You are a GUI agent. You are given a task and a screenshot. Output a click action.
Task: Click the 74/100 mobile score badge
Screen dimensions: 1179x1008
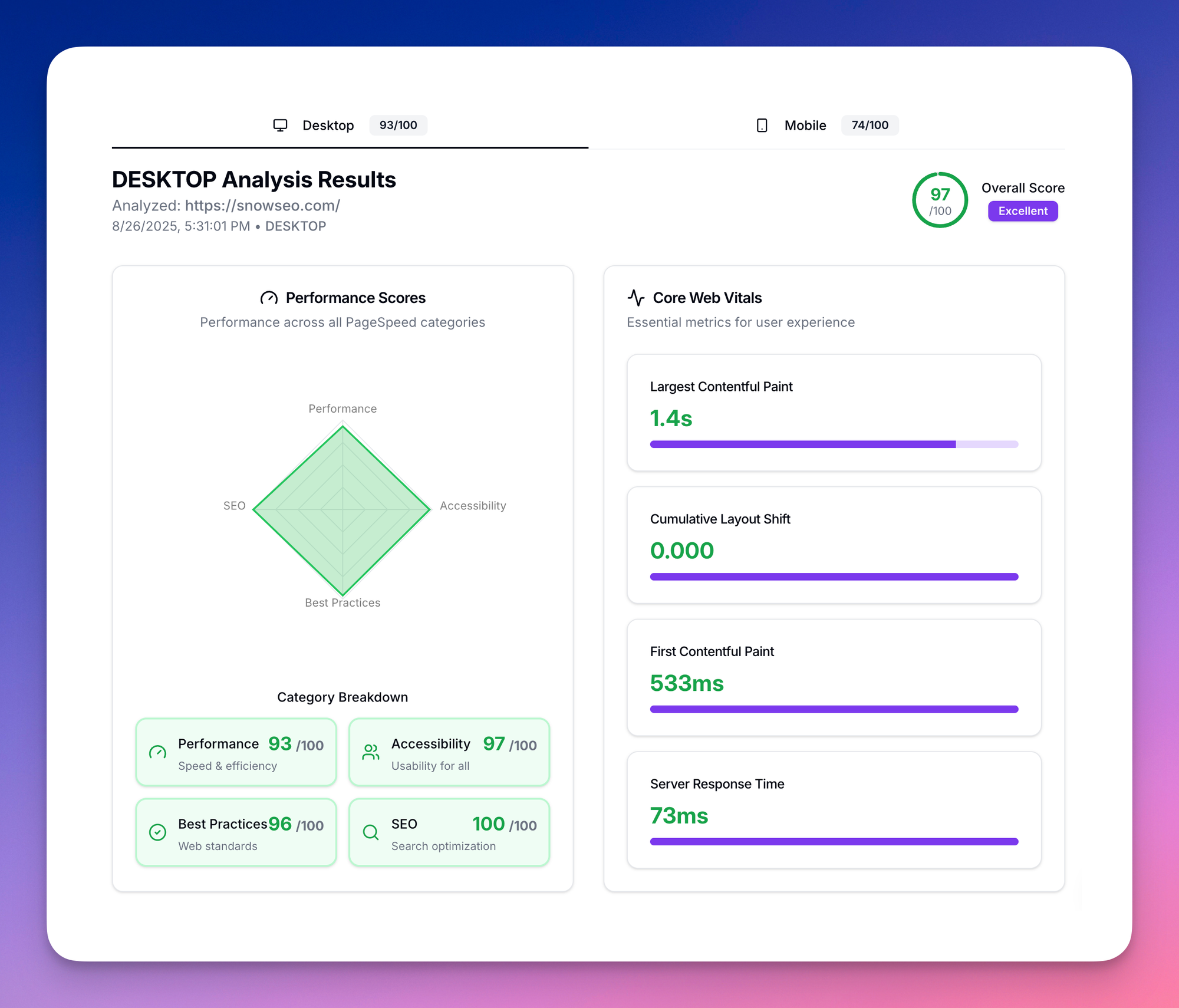tap(870, 125)
